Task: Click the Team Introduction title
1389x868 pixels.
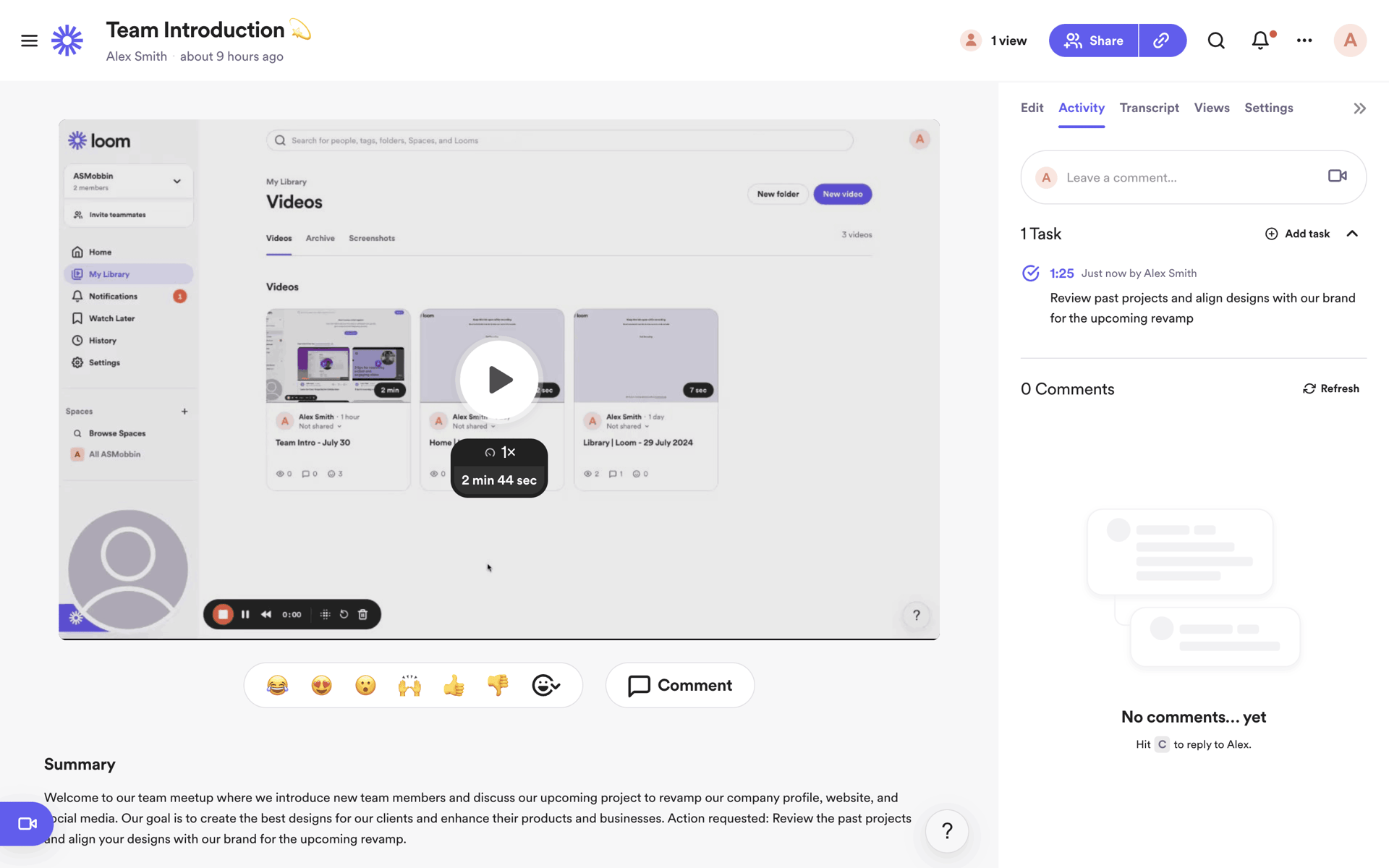Action: [x=195, y=30]
